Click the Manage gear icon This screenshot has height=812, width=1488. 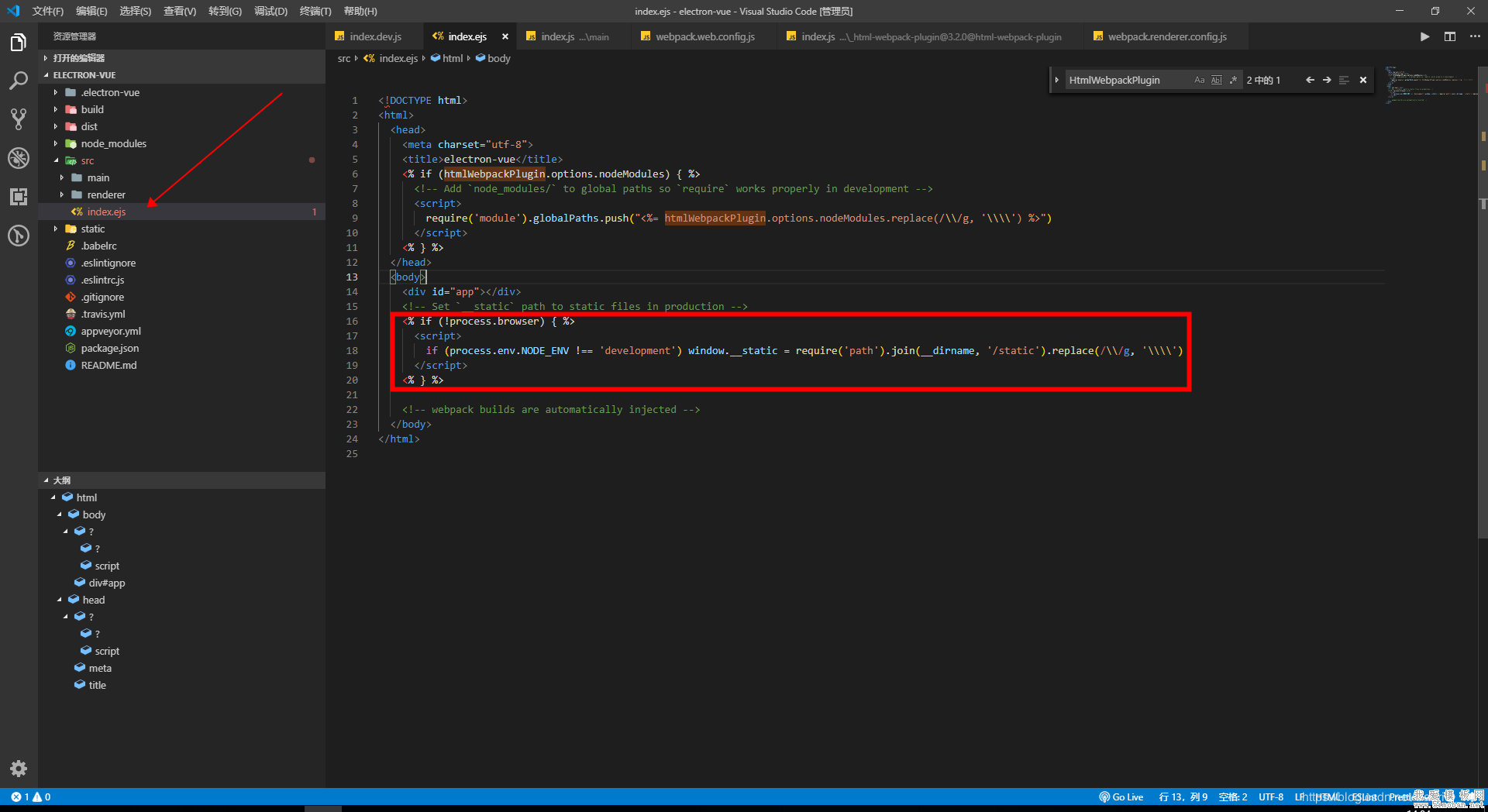(19, 768)
